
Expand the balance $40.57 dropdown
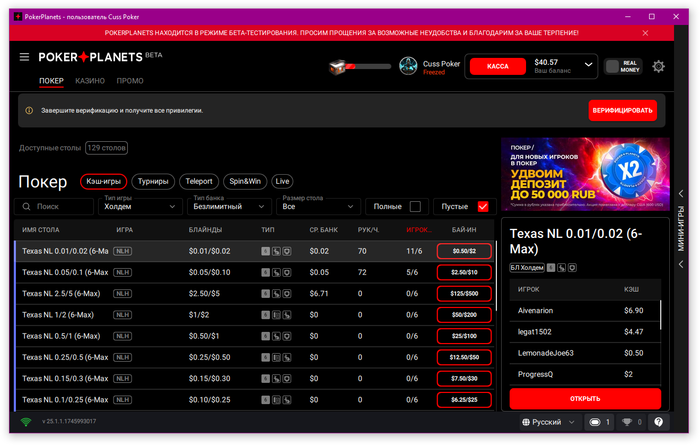pos(588,65)
